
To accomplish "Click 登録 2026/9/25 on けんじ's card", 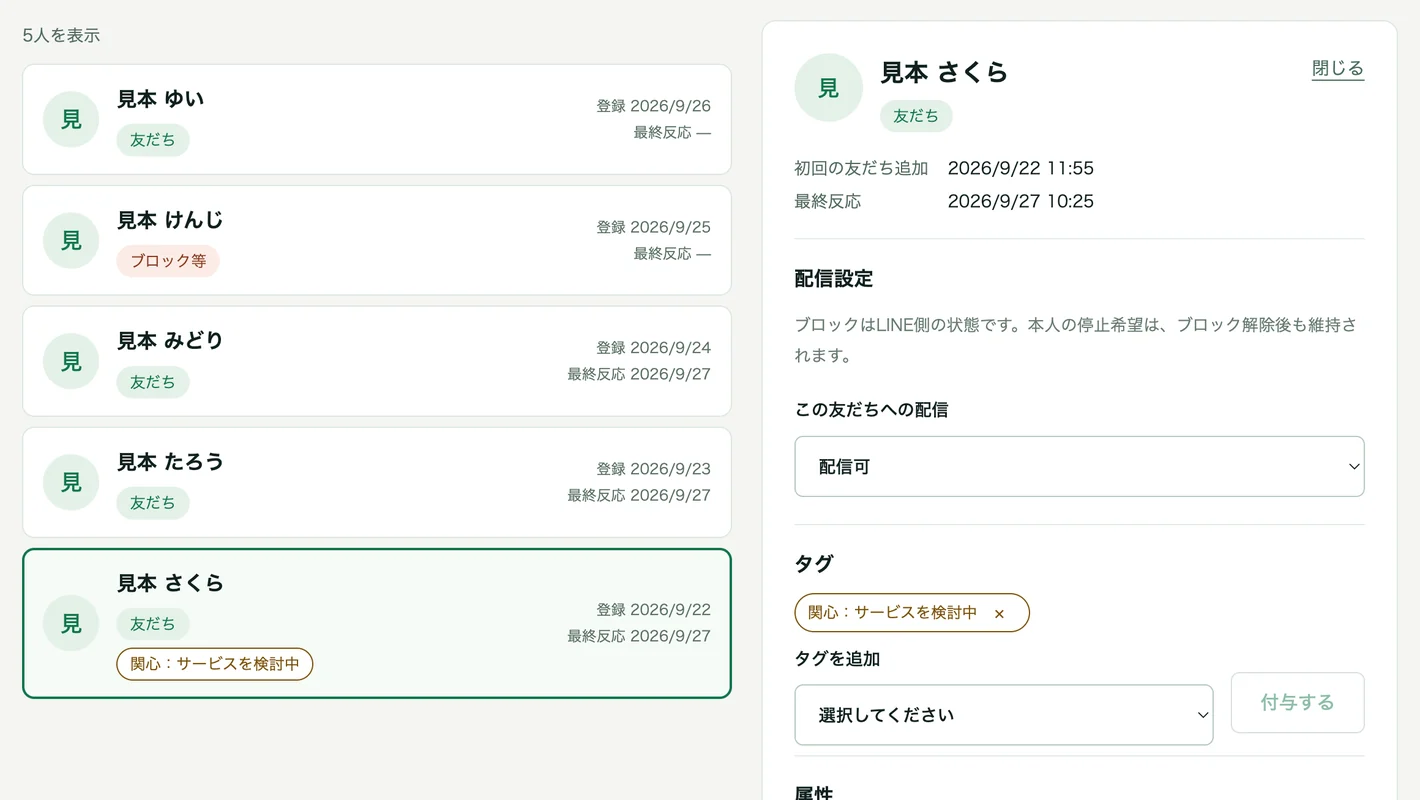I will pyautogui.click(x=654, y=227).
